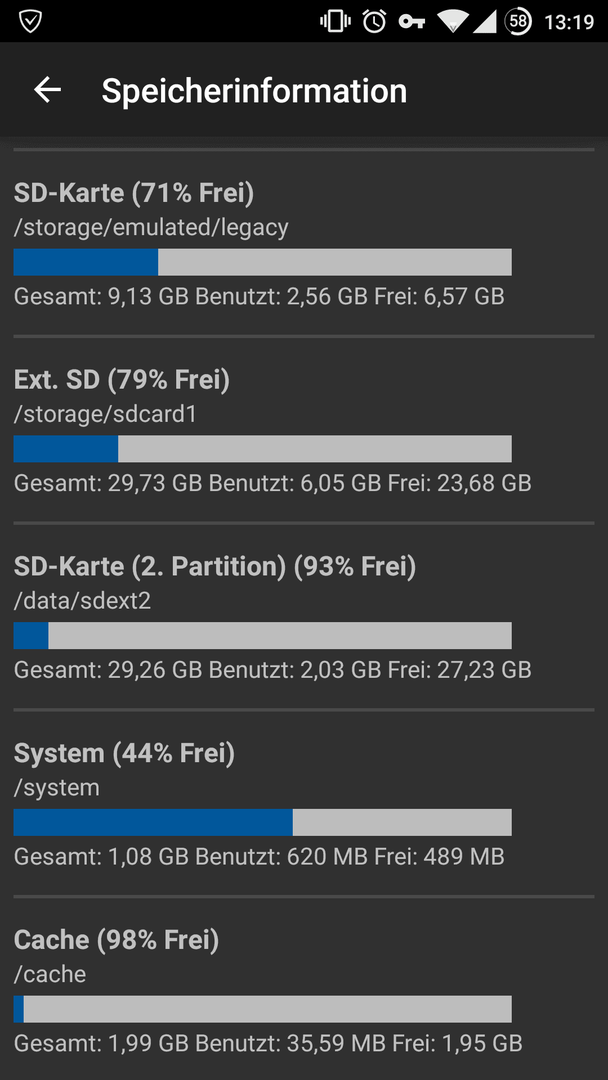
Task: Click the /cache usage bar
Action: (262, 1009)
